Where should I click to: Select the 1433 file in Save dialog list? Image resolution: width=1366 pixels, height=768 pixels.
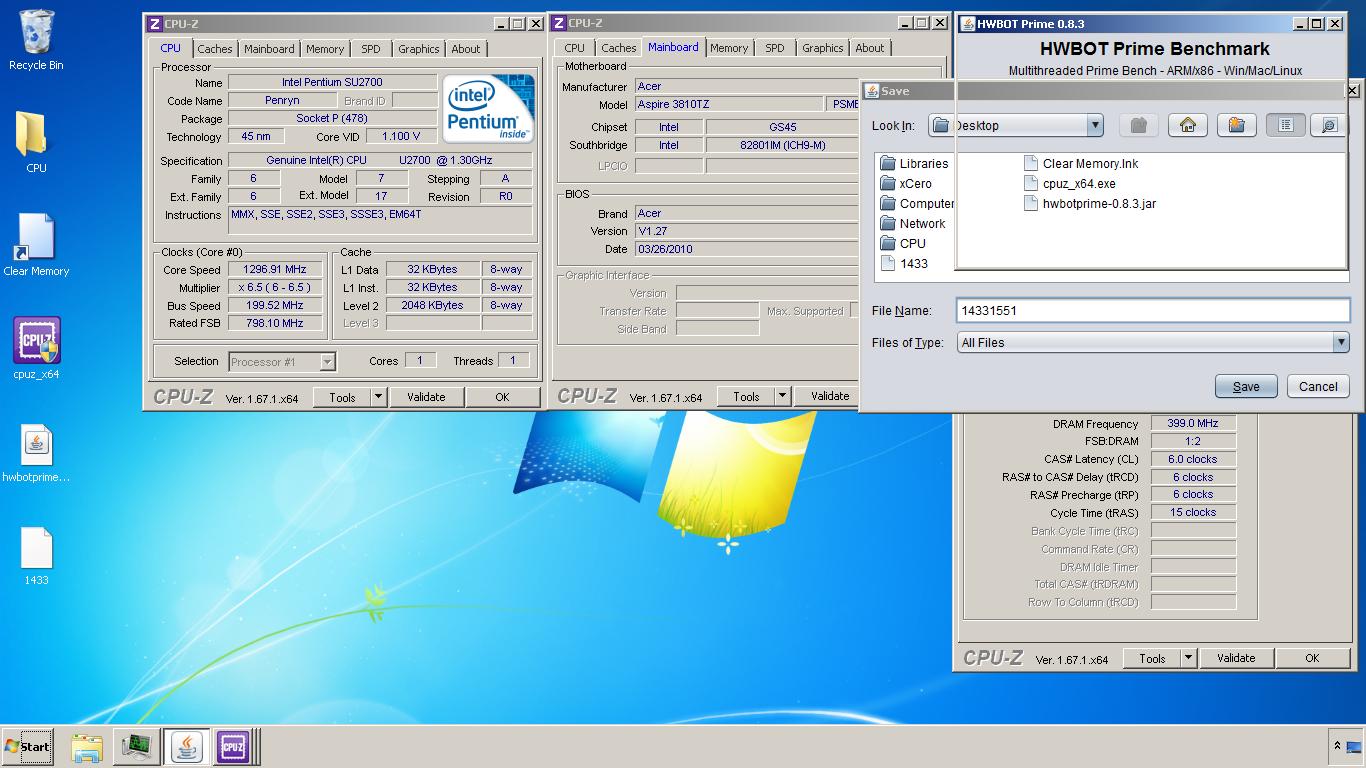[904, 263]
